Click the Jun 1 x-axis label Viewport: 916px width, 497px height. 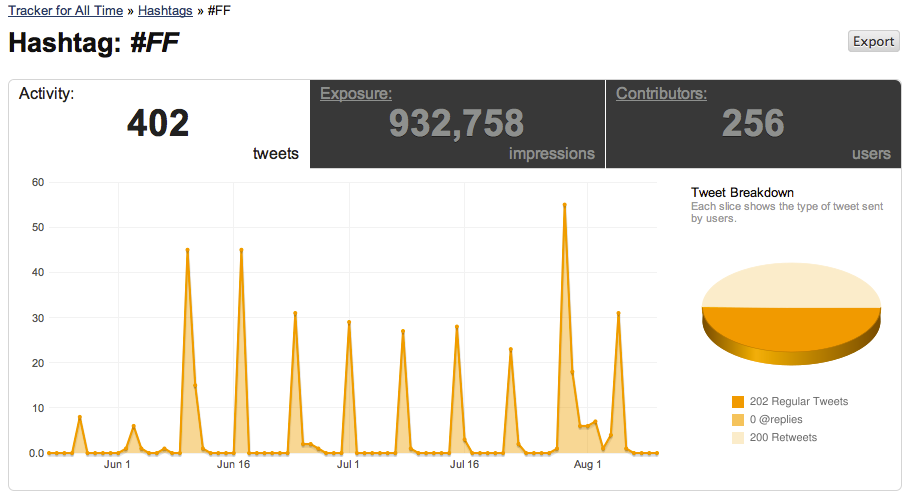coord(117,465)
